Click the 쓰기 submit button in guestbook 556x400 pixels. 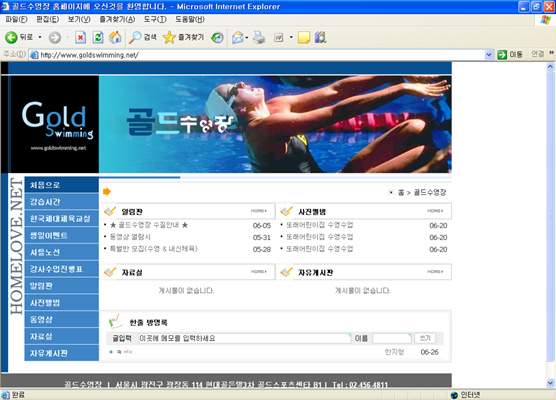point(425,338)
